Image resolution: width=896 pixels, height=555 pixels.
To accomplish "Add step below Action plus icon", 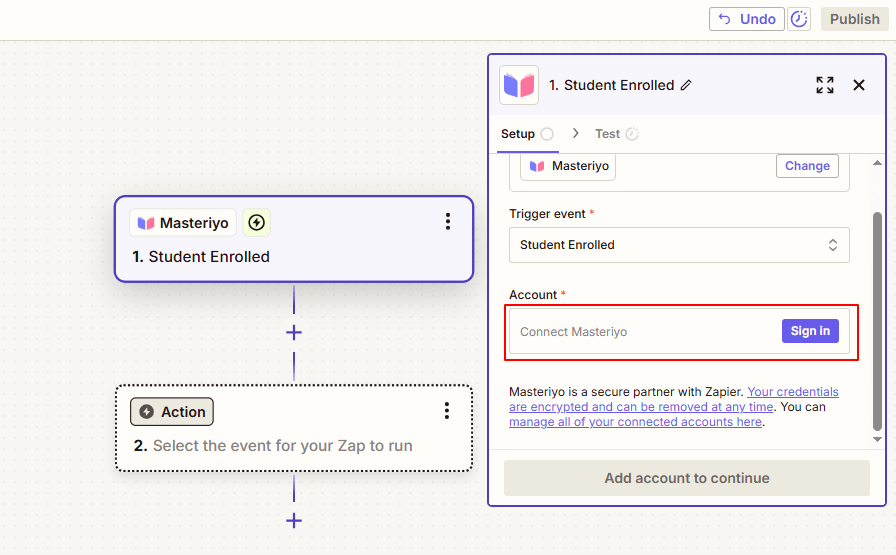I will 294,521.
